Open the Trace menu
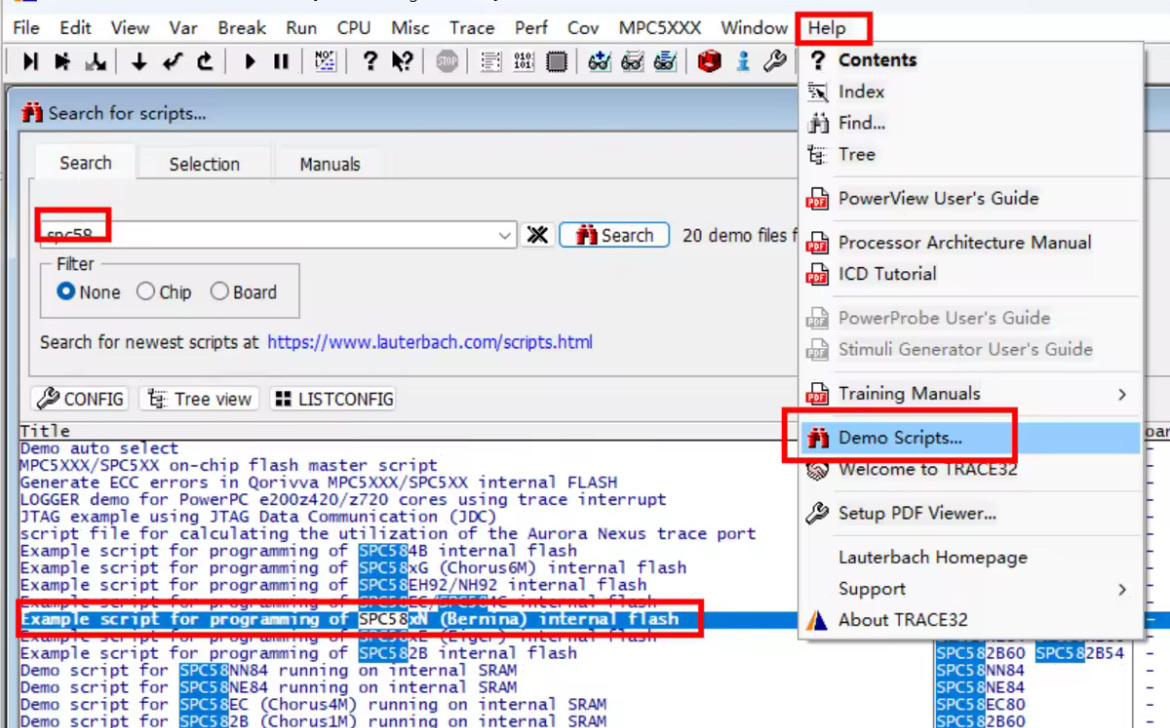Screen dimensions: 1170x728 pos(472,28)
